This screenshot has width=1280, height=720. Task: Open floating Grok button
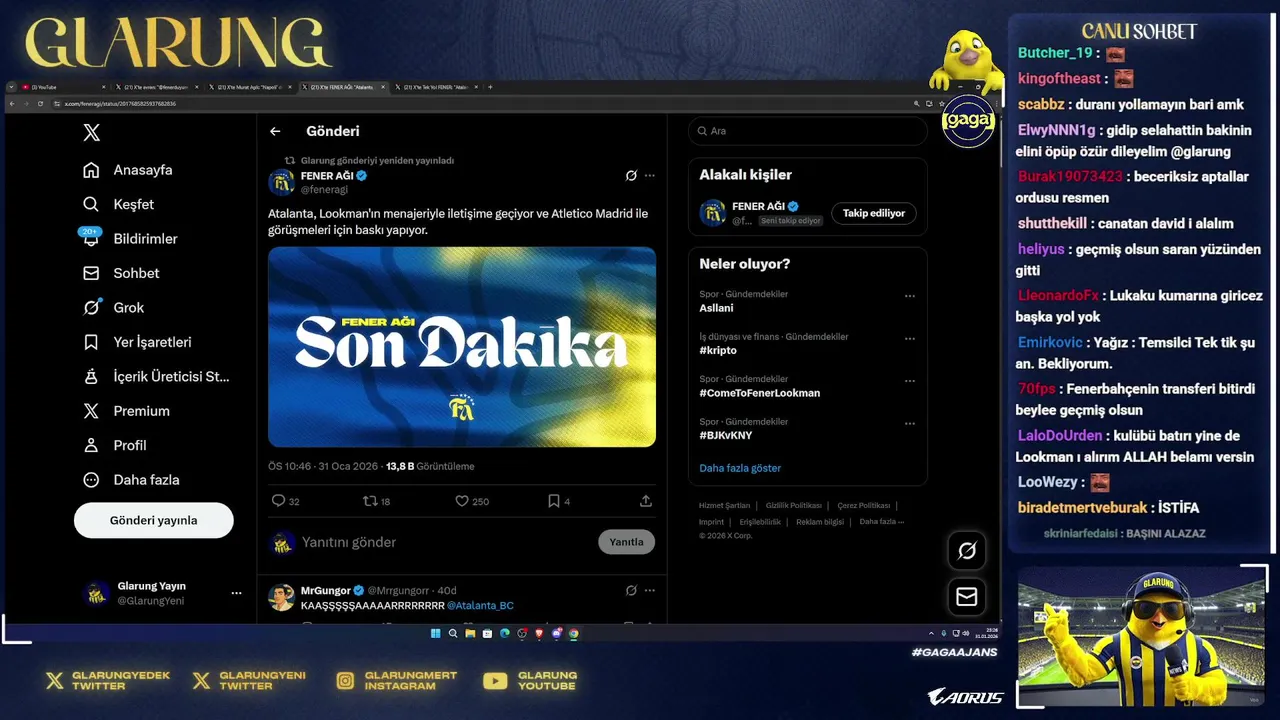click(967, 550)
